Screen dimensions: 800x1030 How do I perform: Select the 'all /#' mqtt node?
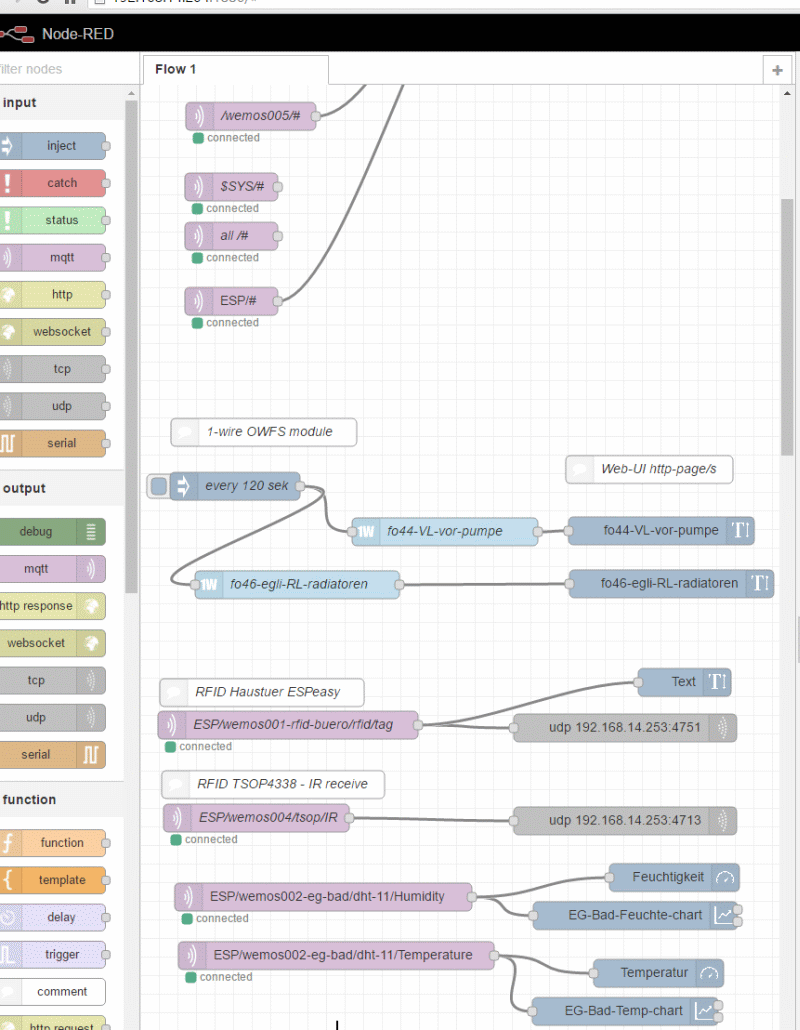pyautogui.click(x=232, y=236)
